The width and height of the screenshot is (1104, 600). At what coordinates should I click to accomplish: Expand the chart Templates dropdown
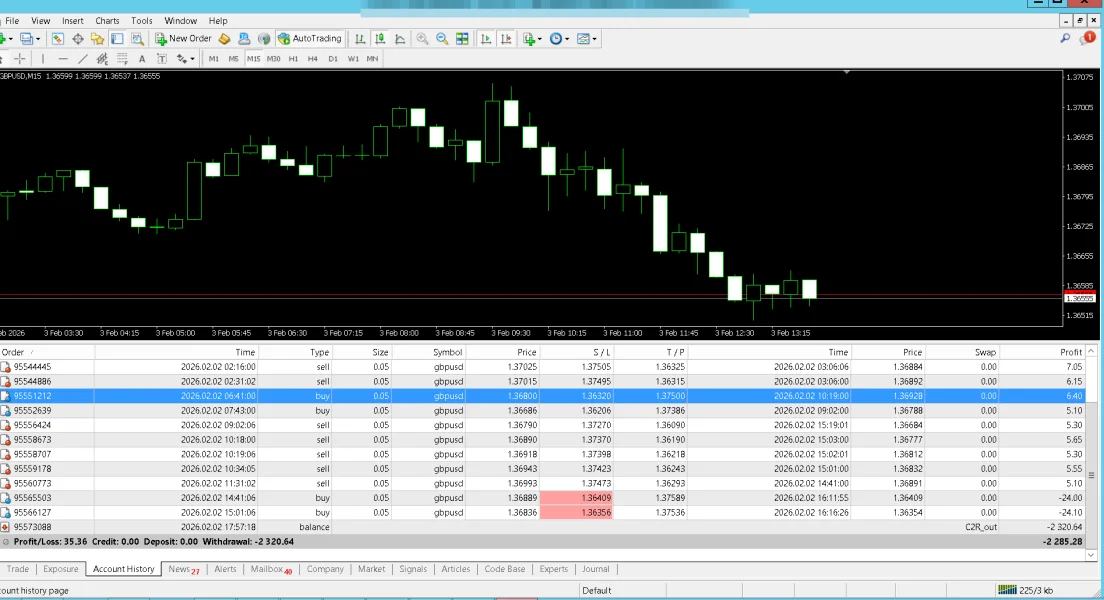coord(587,39)
